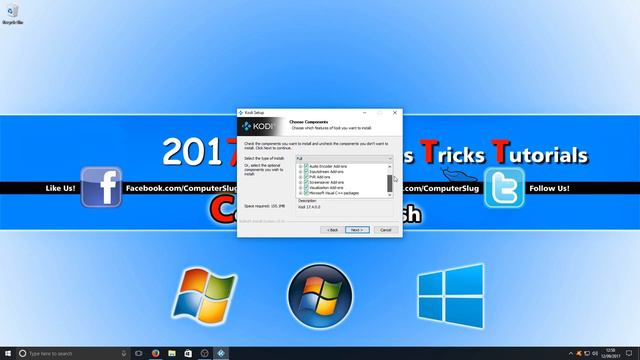Screen dimensions: 640x360
Task: Click the Space required text
Action: pos(264,206)
